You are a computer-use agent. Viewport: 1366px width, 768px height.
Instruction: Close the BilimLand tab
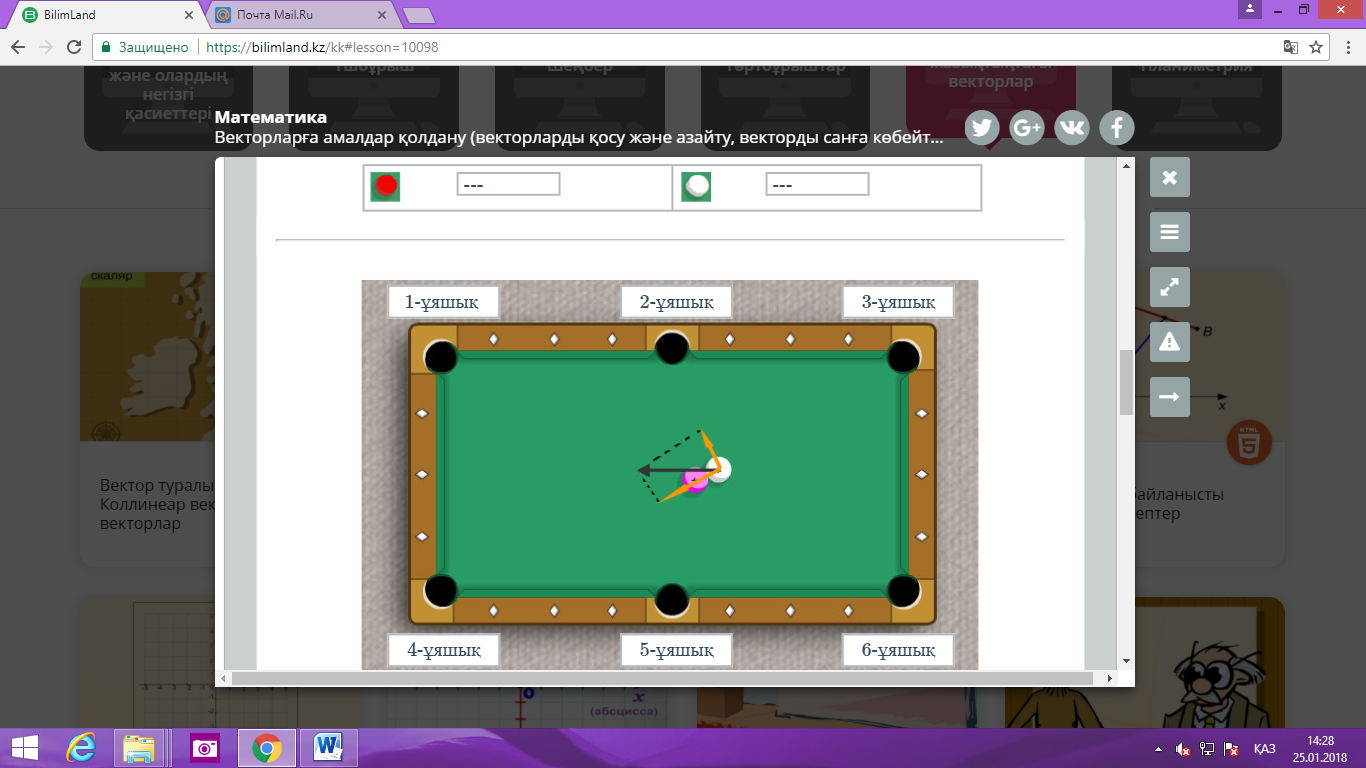tap(188, 15)
